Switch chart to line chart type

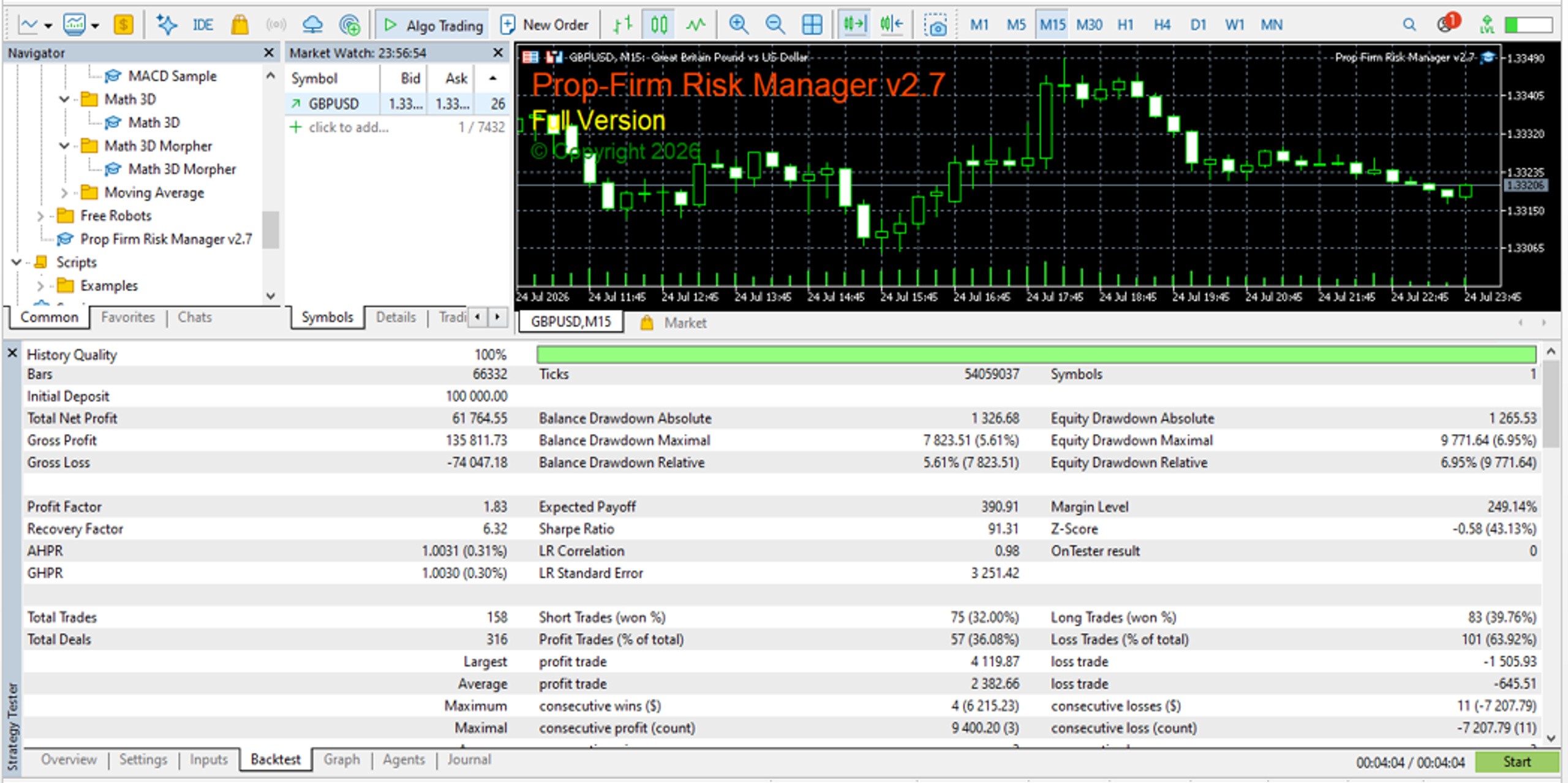pyautogui.click(x=696, y=25)
